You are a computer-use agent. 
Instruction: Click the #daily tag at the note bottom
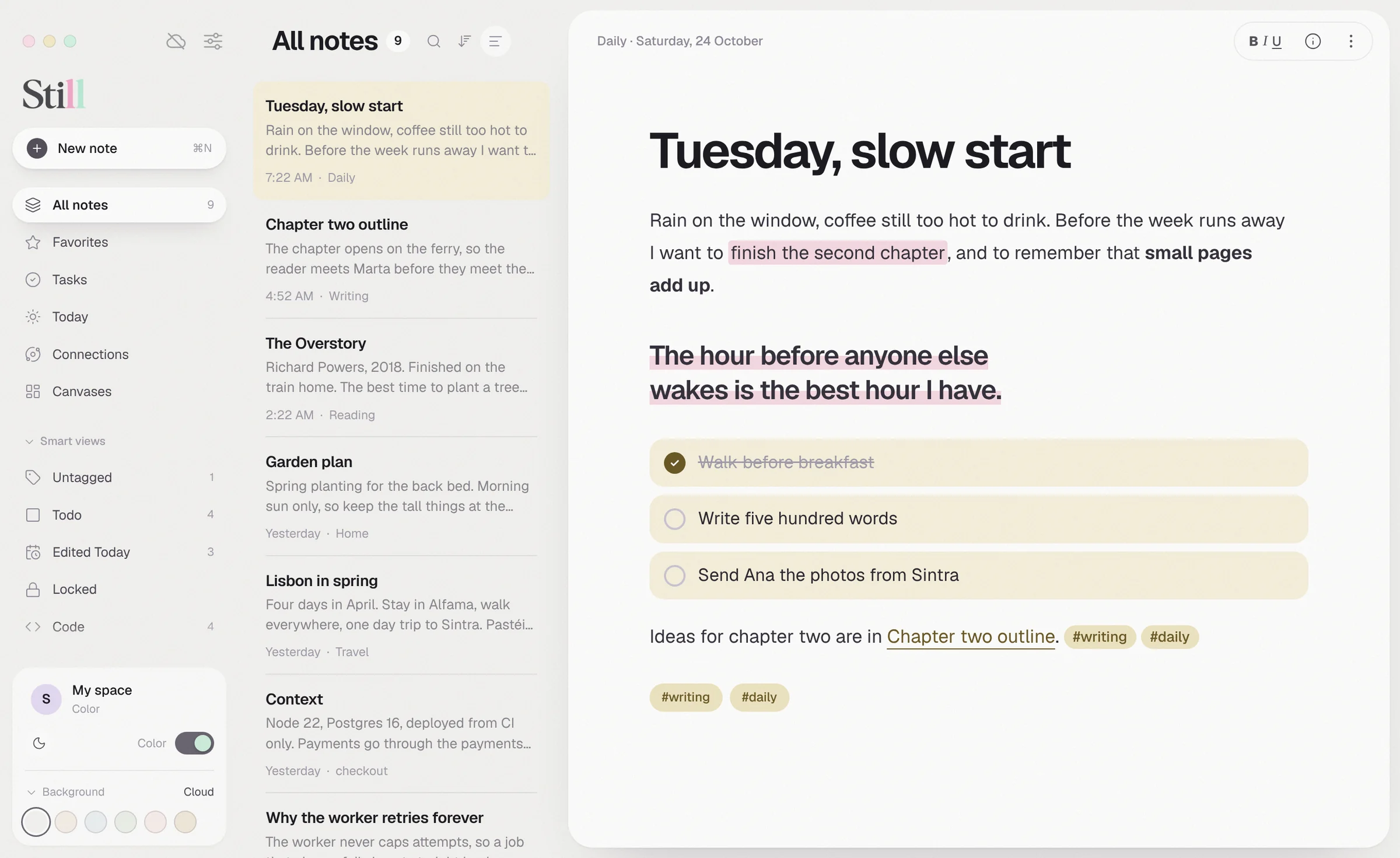(759, 697)
